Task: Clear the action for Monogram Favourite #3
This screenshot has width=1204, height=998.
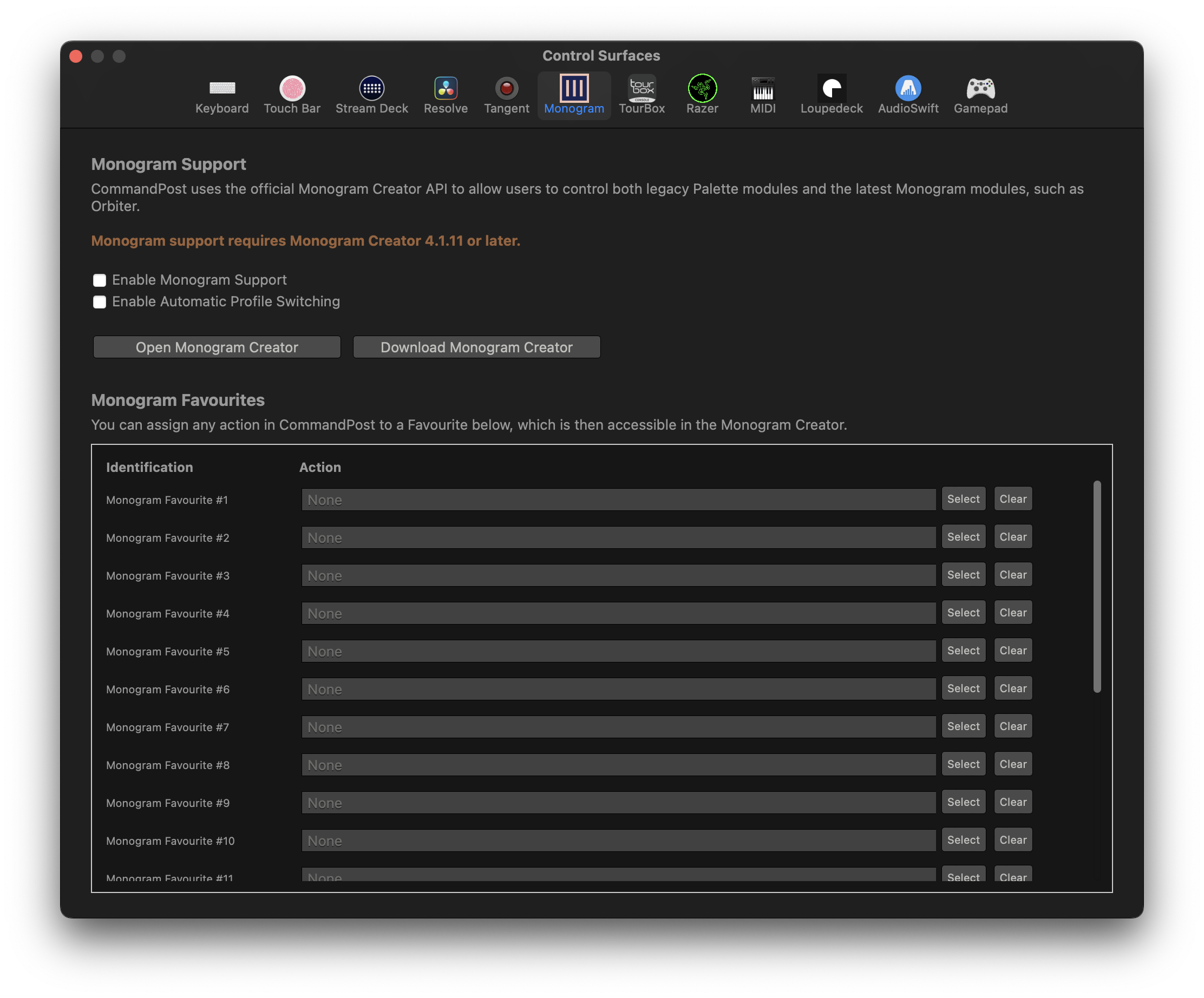Action: pyautogui.click(x=1013, y=574)
